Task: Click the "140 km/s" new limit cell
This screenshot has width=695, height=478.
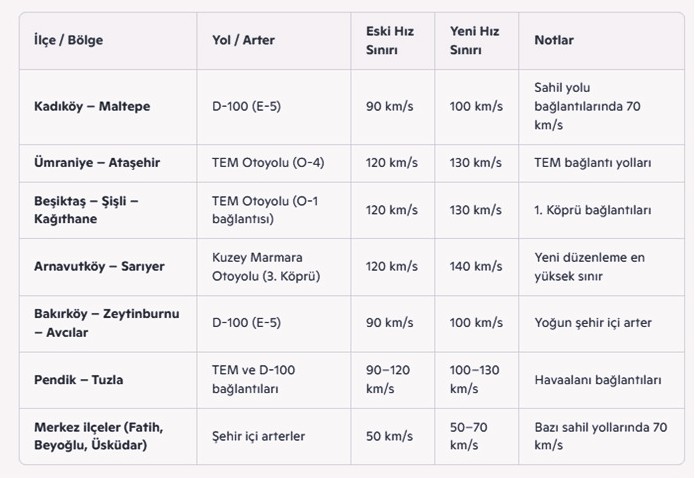Action: (476, 266)
